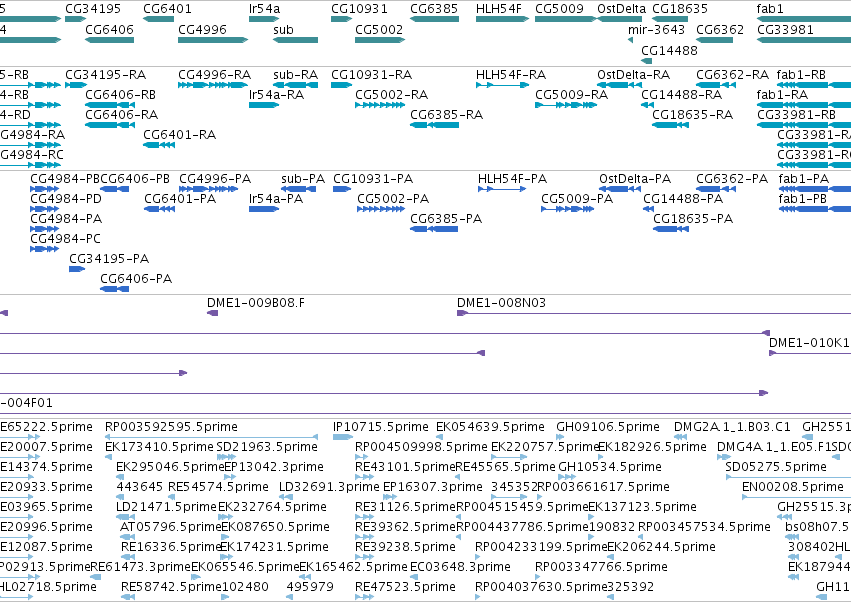Select the CG34195 gene feature

(75, 19)
